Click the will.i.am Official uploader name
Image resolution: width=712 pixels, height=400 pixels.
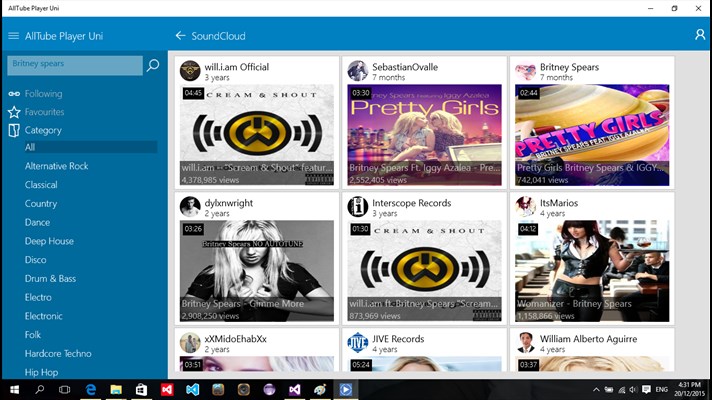coord(237,67)
